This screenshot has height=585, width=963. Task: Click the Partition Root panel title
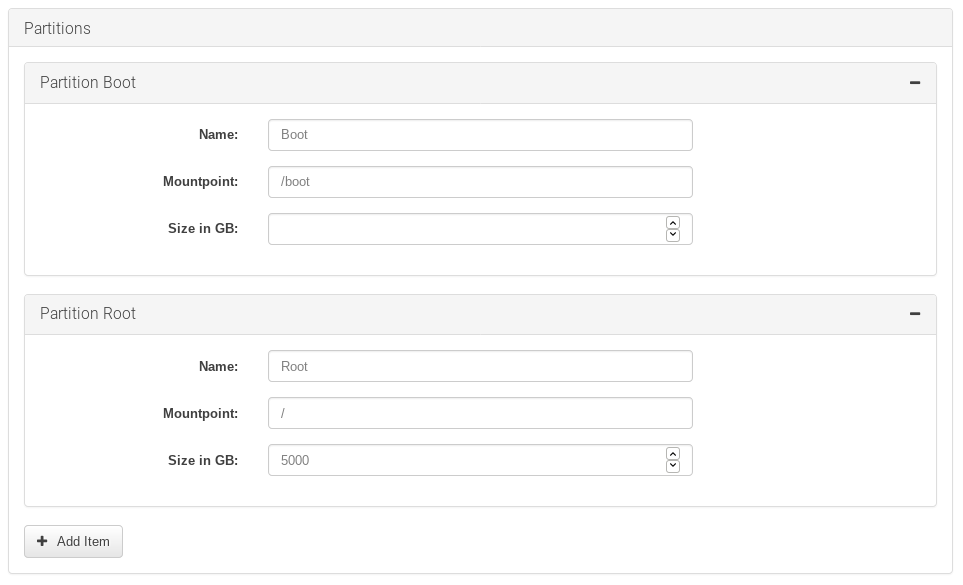coord(88,314)
